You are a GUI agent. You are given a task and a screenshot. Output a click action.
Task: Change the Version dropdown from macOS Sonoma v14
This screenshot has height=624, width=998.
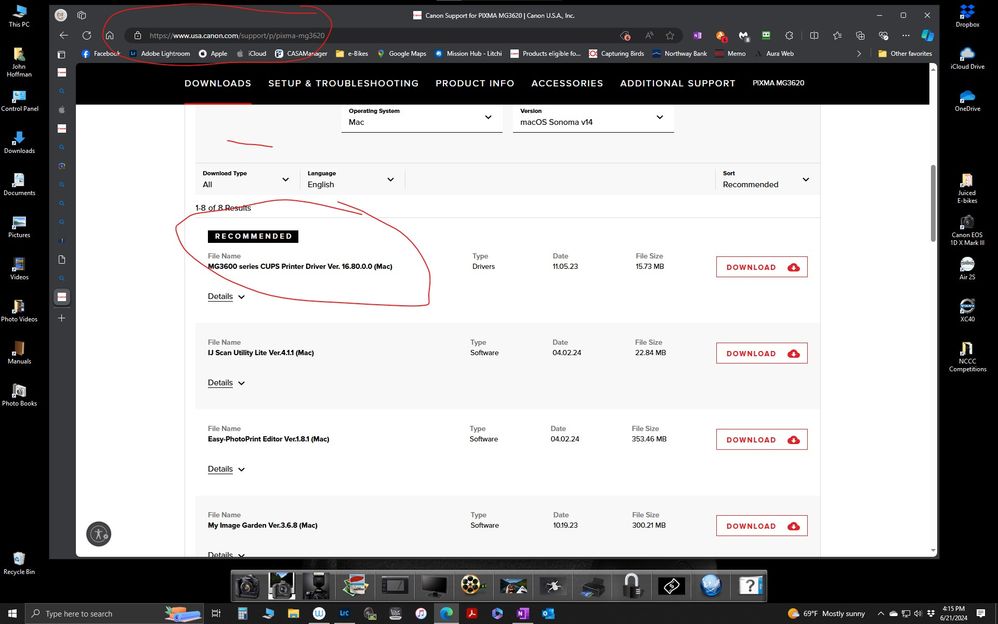click(x=592, y=118)
